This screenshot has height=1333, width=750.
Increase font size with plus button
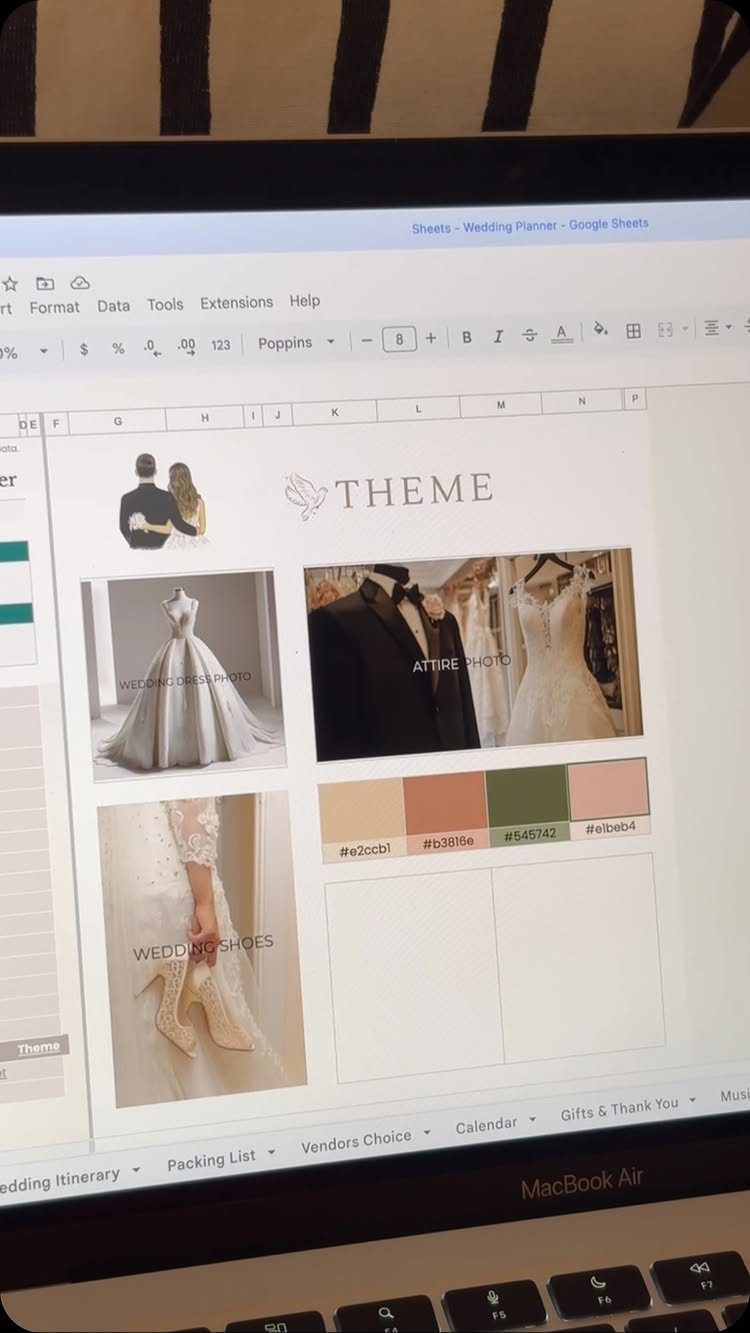tap(431, 338)
